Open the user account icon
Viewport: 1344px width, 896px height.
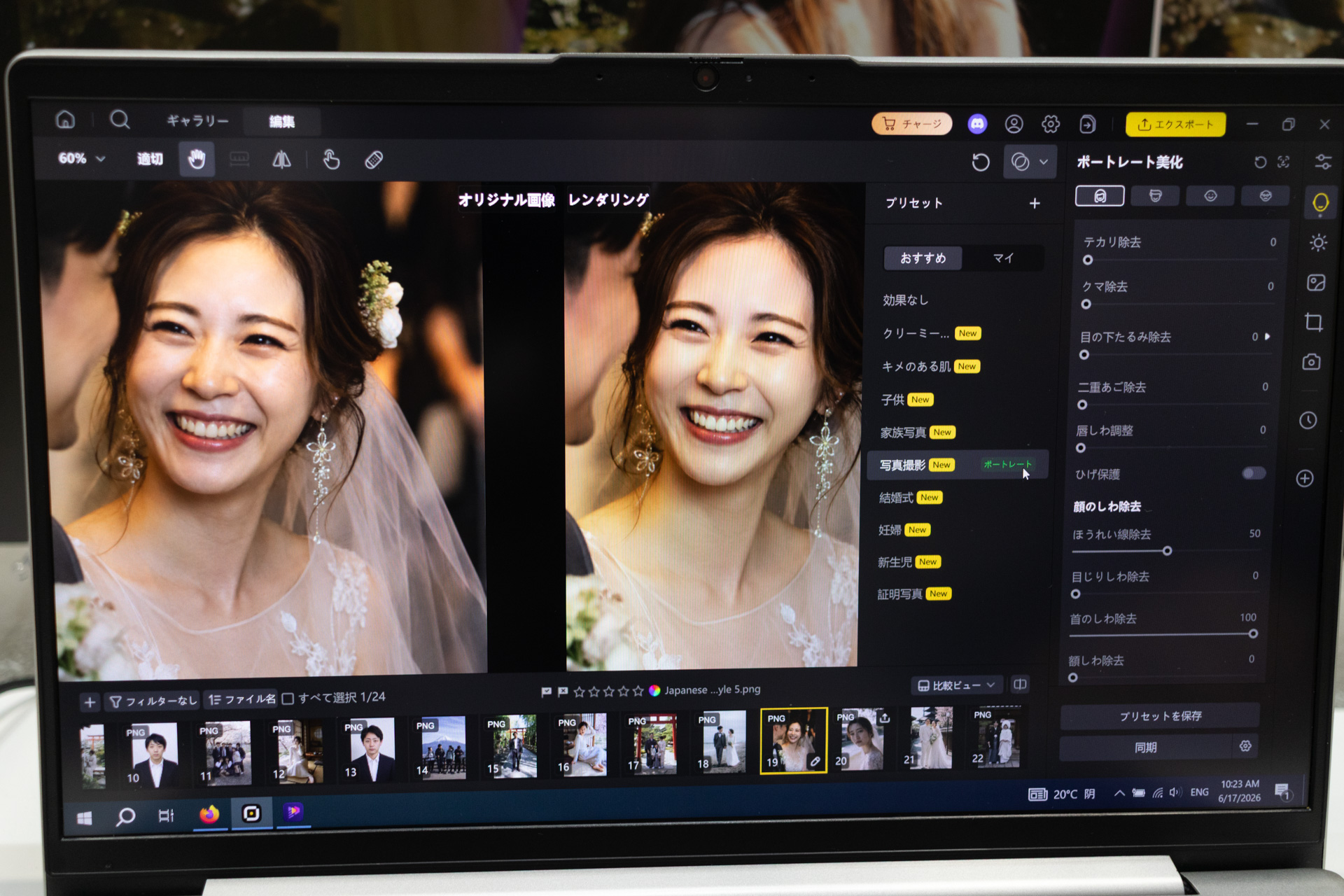point(1014,124)
